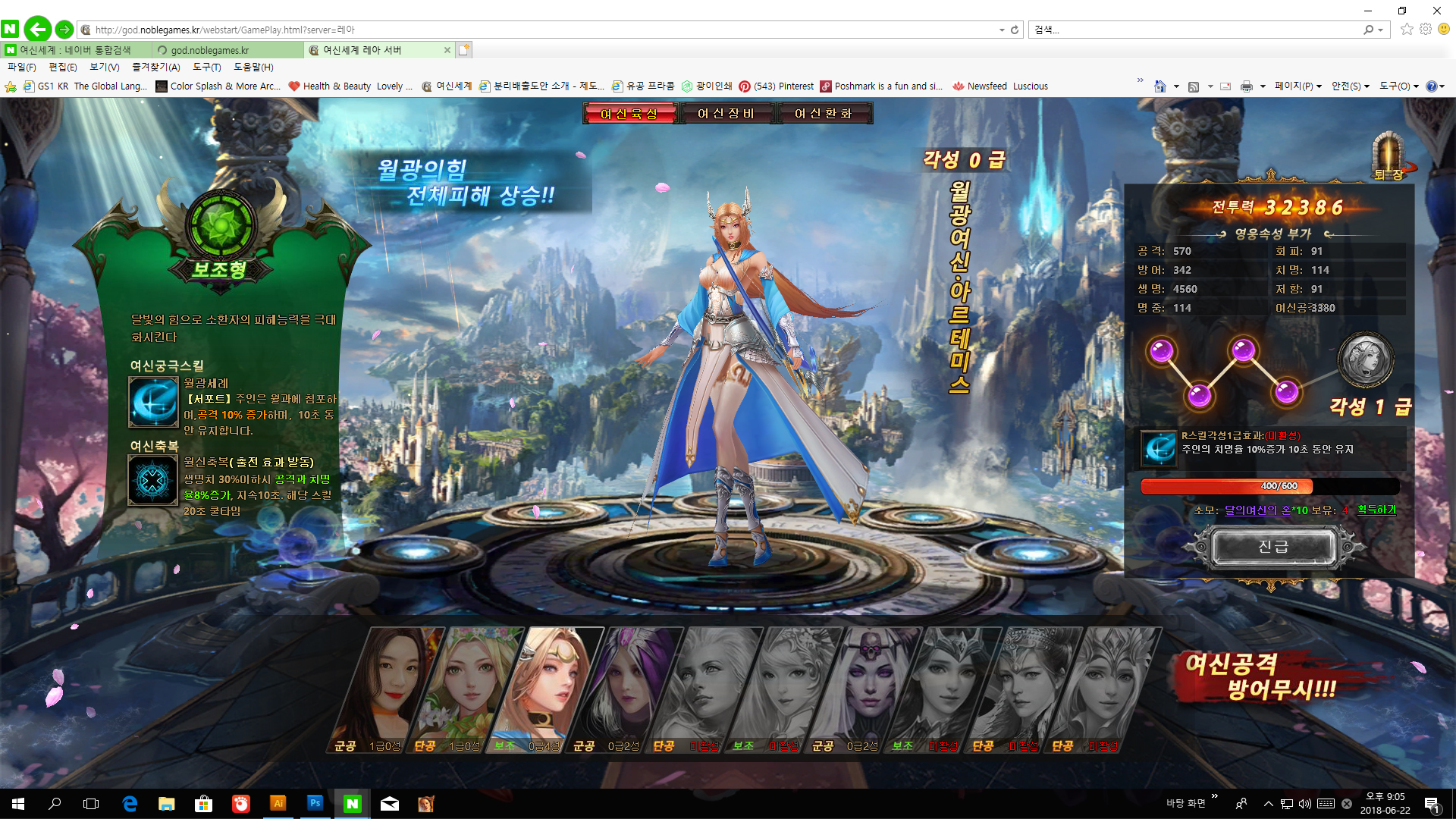
Task: Expand the search provider dropdown arrow
Action: pyautogui.click(x=1381, y=30)
